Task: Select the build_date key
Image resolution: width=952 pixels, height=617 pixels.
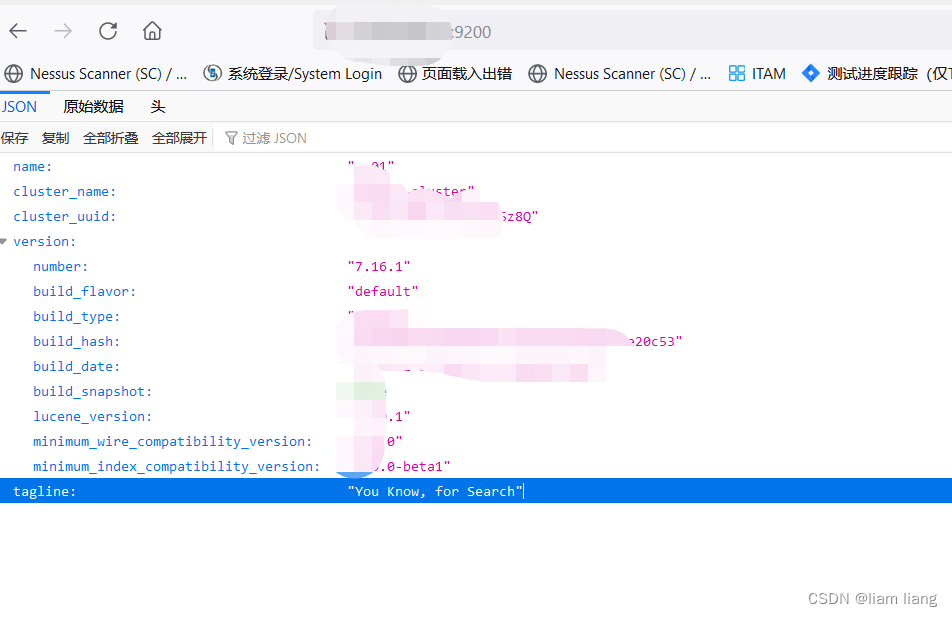Action: pos(76,366)
